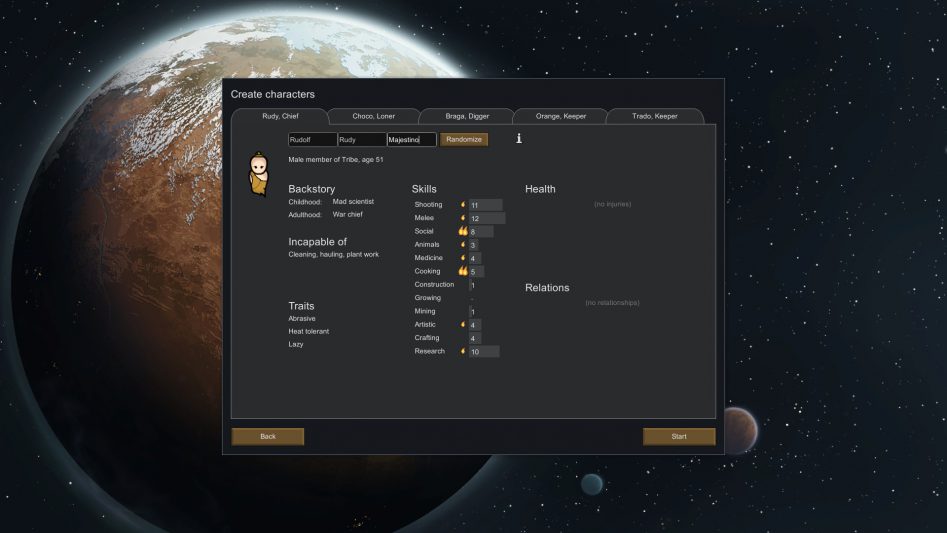Click the Heat tolerant trait
The width and height of the screenshot is (947, 533).
point(309,331)
